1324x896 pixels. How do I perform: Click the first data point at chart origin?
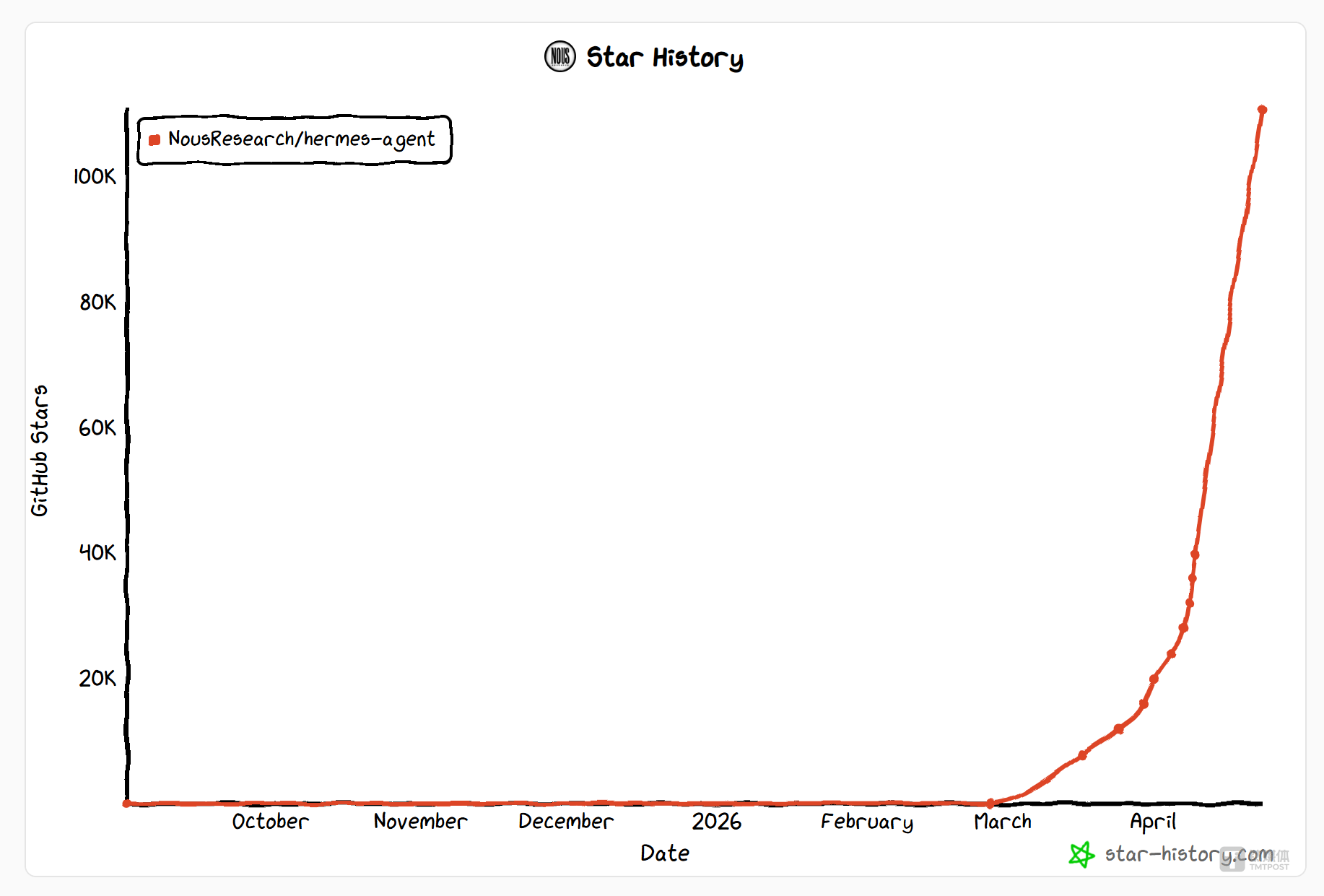pyautogui.click(x=126, y=803)
